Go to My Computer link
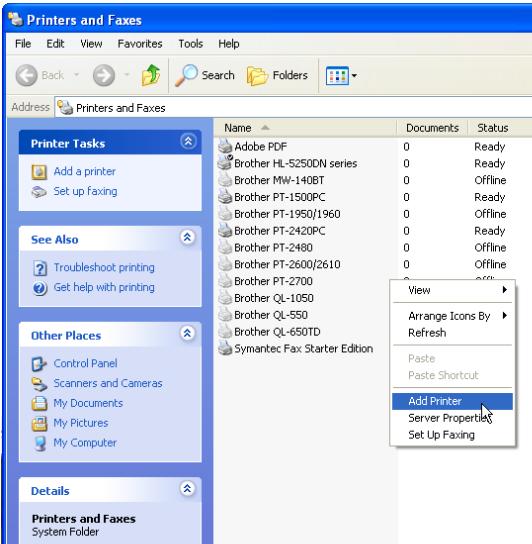The image size is (532, 544). click(85, 443)
